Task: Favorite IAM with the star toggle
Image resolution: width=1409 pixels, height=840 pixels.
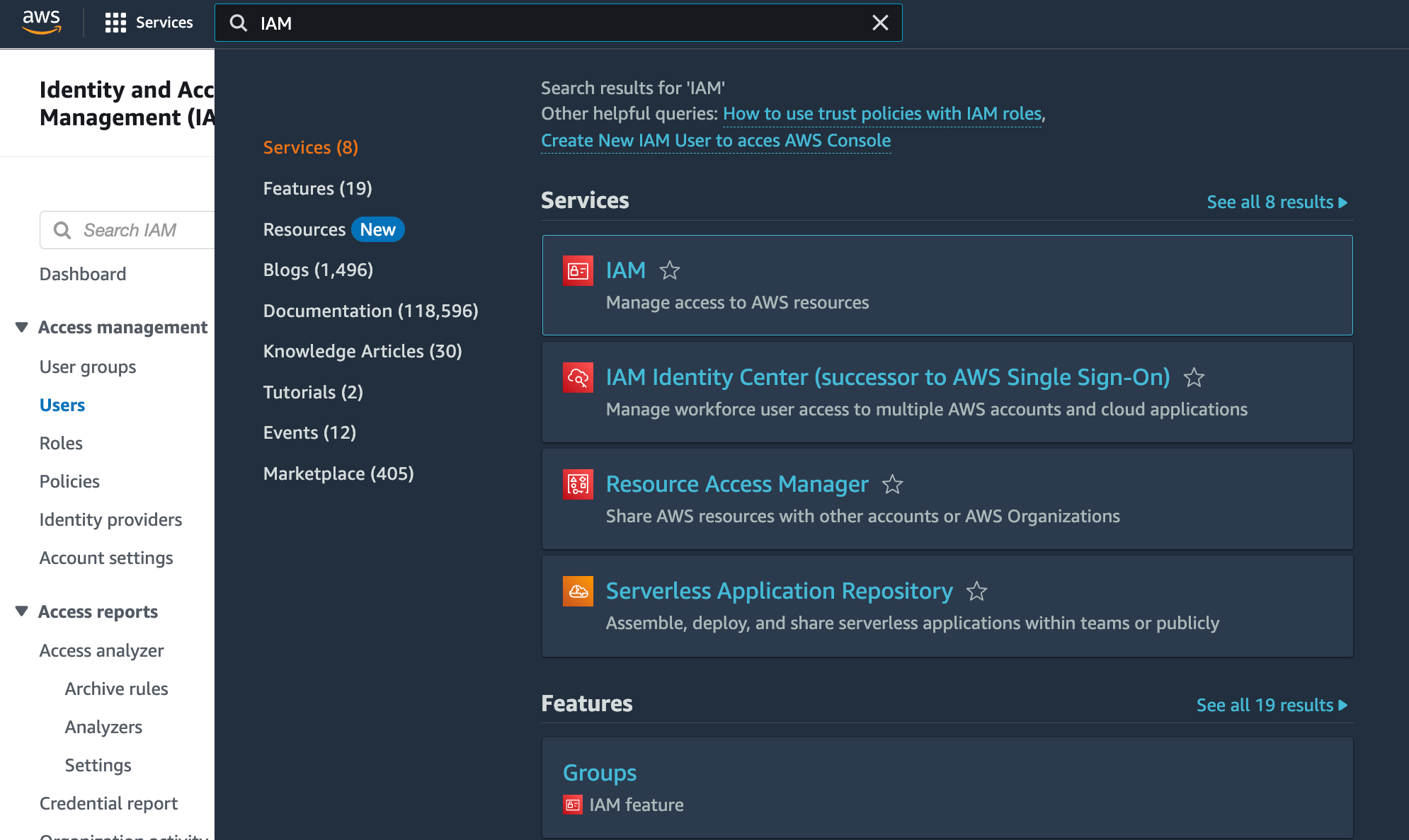Action: point(669,270)
